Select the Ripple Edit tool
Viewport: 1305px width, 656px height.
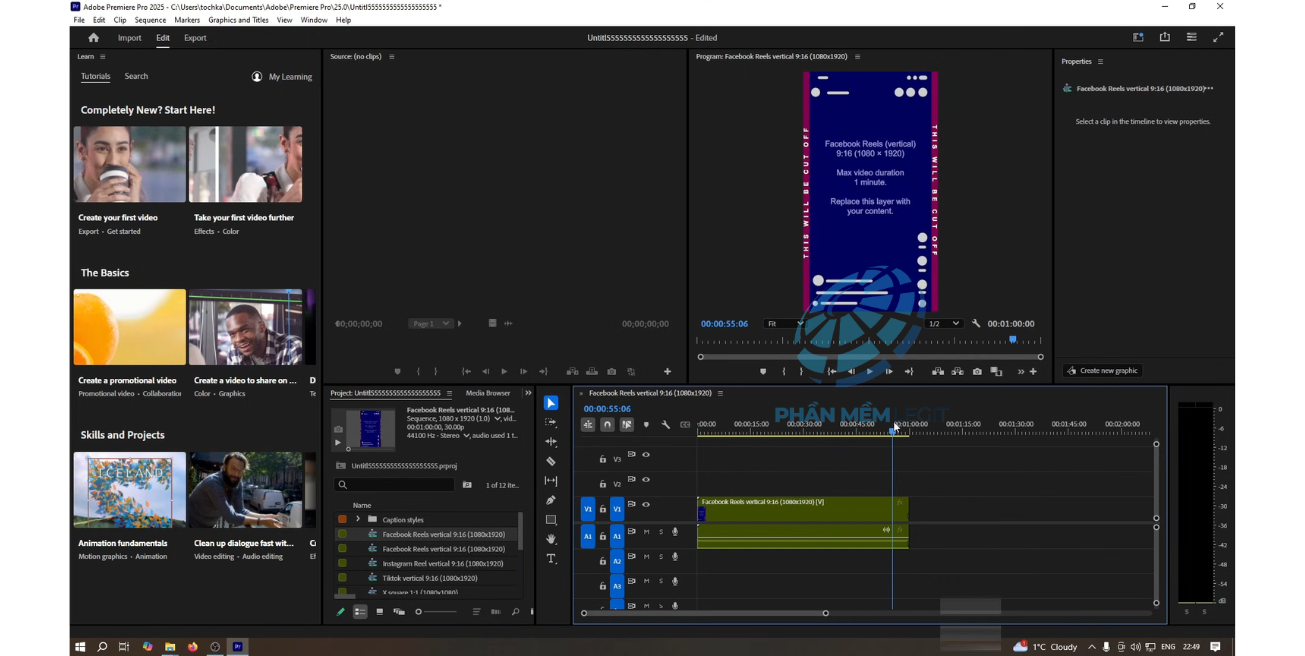pos(551,442)
